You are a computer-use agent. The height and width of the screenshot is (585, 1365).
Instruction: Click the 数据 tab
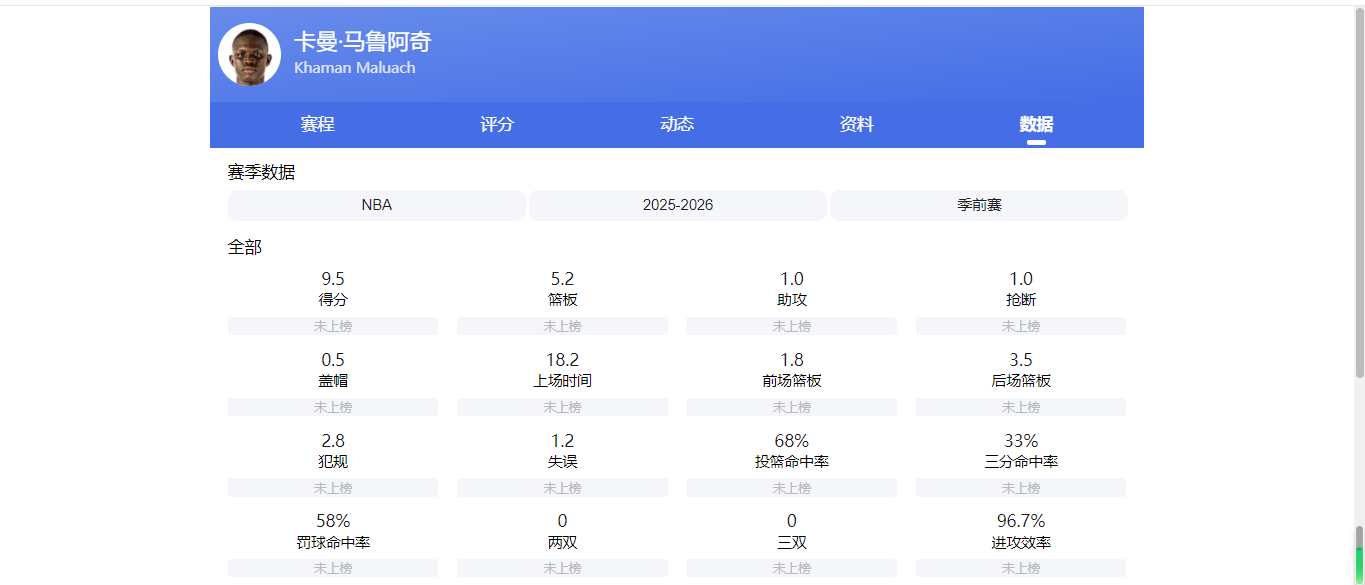[1036, 125]
